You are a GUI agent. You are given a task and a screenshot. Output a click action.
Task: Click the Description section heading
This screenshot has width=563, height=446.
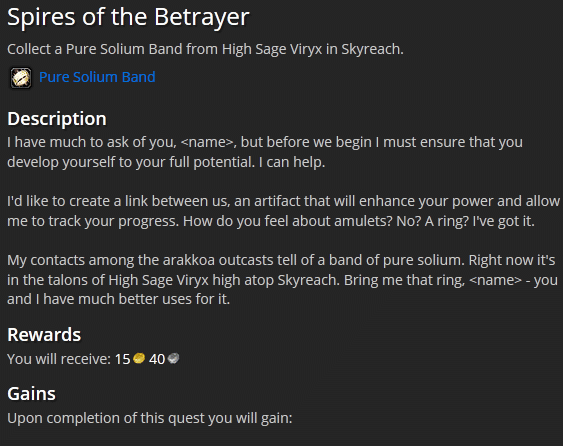point(57,119)
